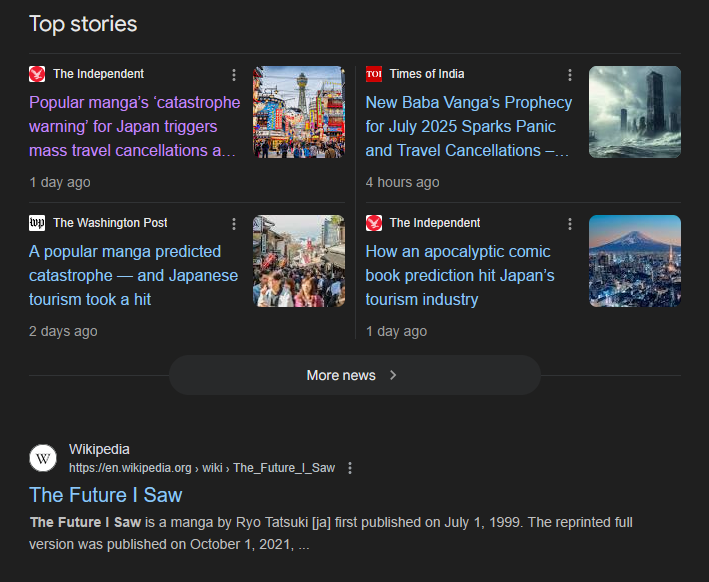Open the 'New Baba Vanga's Prophecy' article
709x582 pixels.
point(468,127)
